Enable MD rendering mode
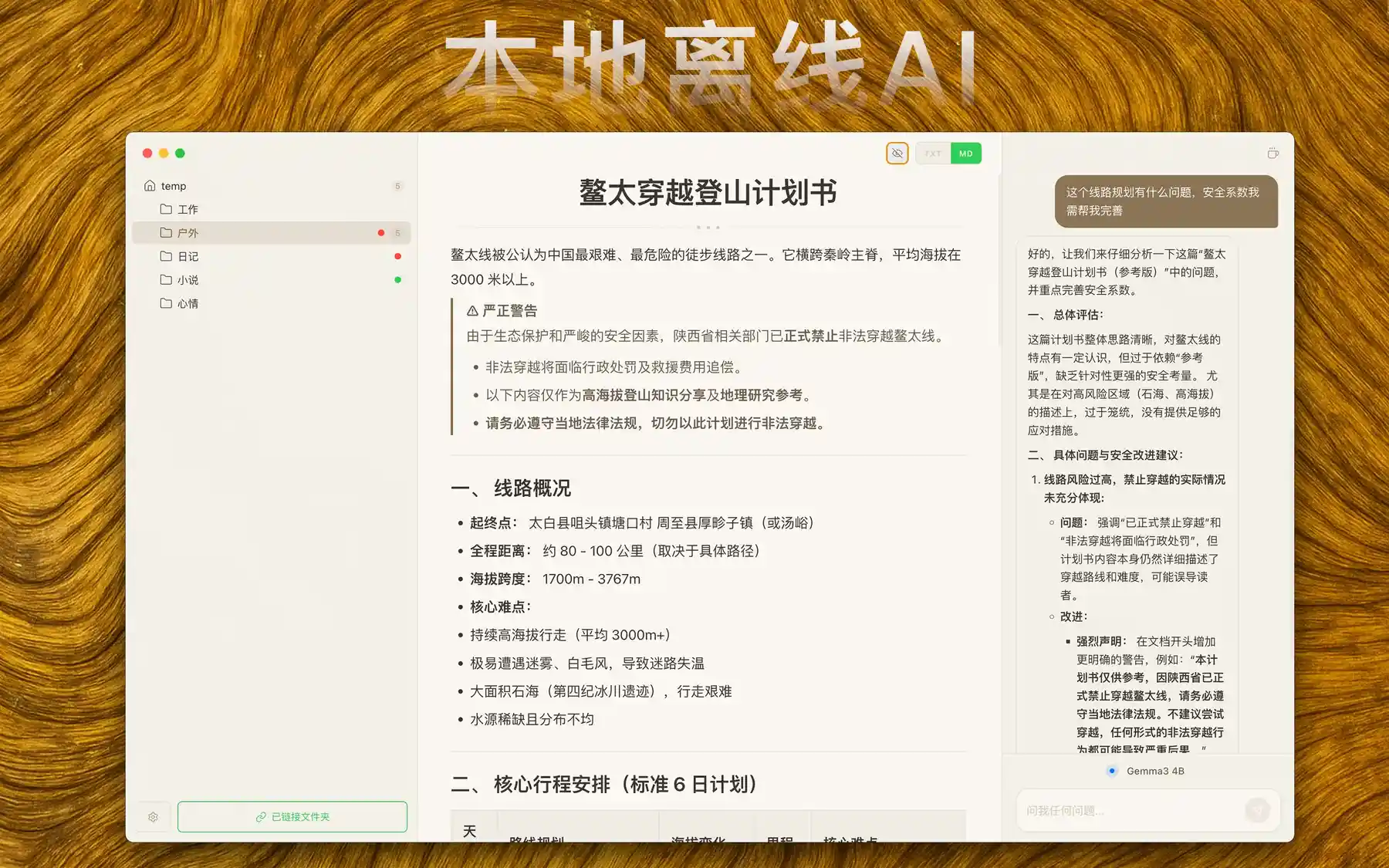 click(965, 153)
